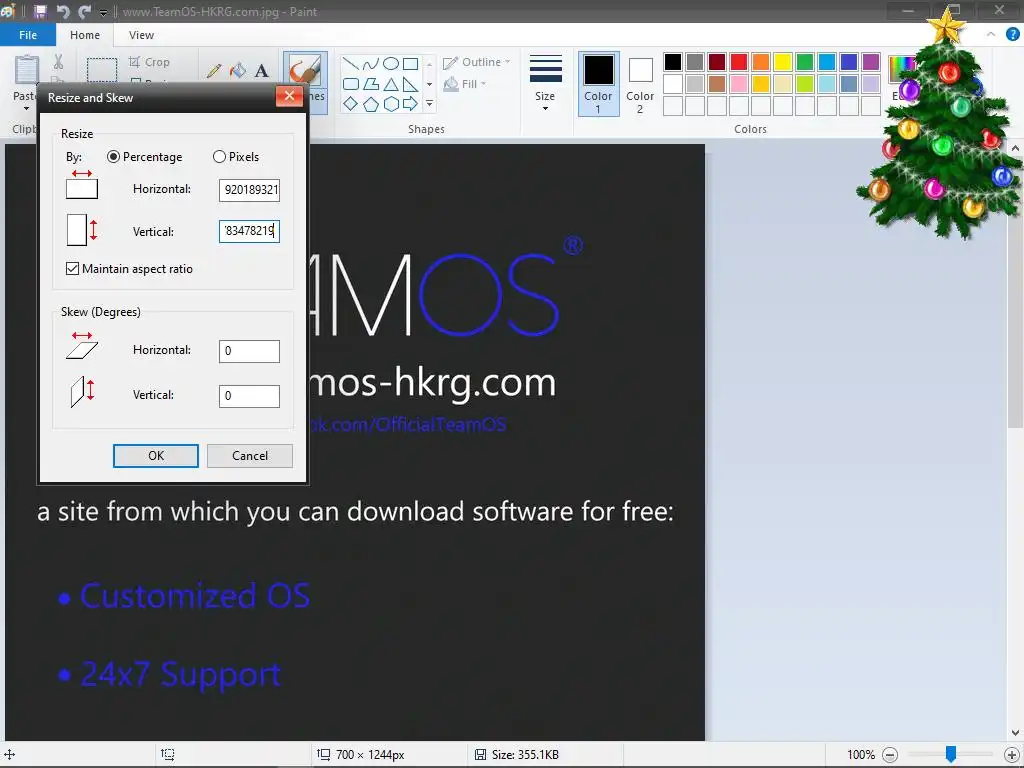Click the vertical scrollbar up arrow

(x=1016, y=149)
